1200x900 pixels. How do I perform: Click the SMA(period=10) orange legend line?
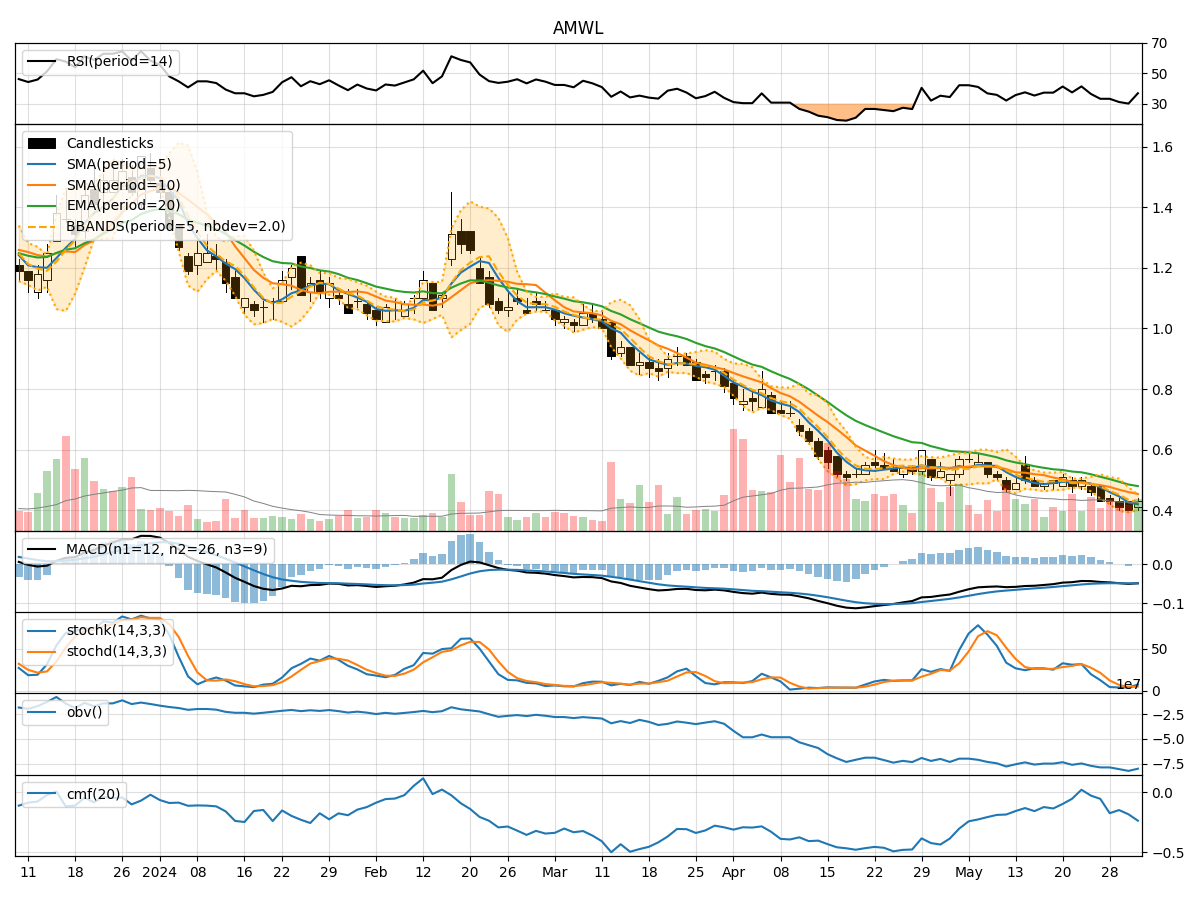click(x=43, y=185)
